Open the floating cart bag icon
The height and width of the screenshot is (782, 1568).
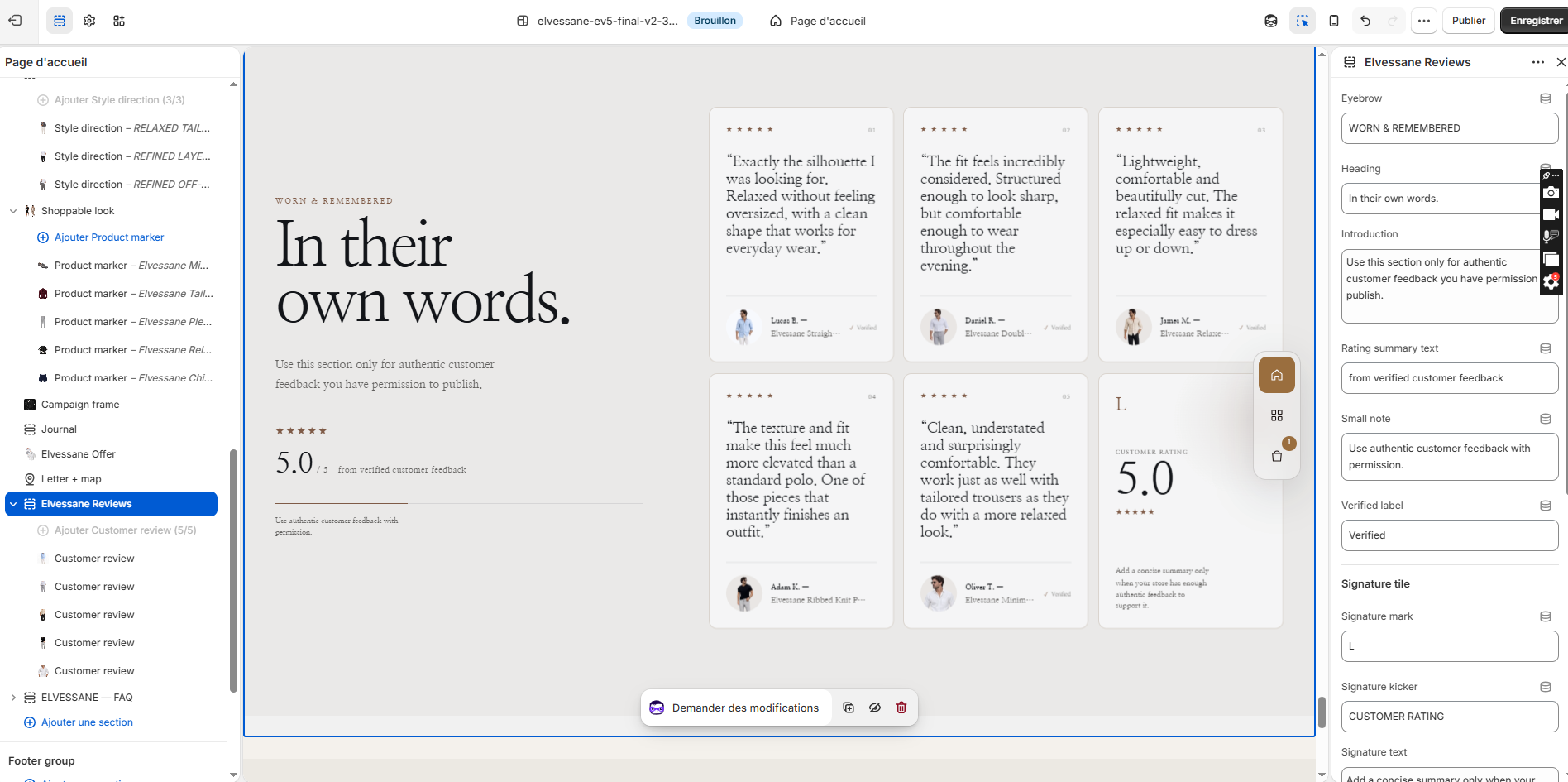click(1277, 456)
